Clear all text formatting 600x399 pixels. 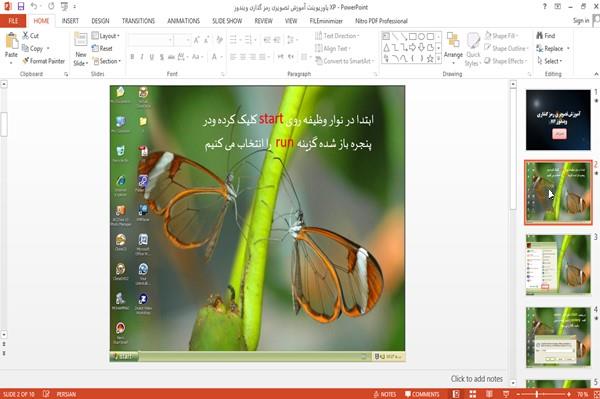[220, 40]
